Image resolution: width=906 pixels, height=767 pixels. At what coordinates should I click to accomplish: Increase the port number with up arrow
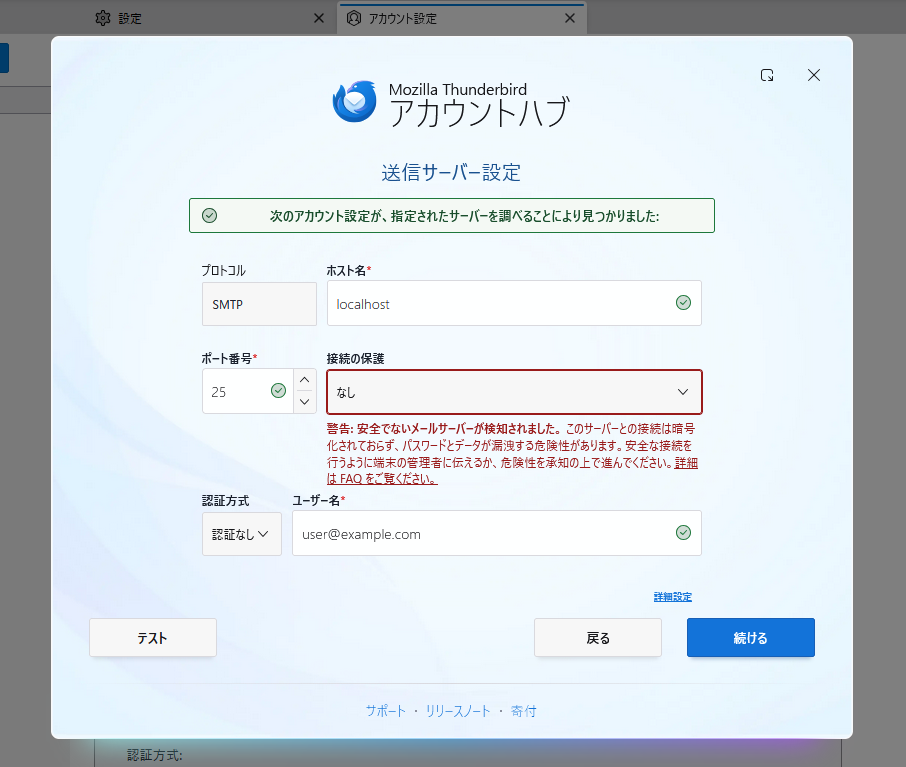(305, 380)
